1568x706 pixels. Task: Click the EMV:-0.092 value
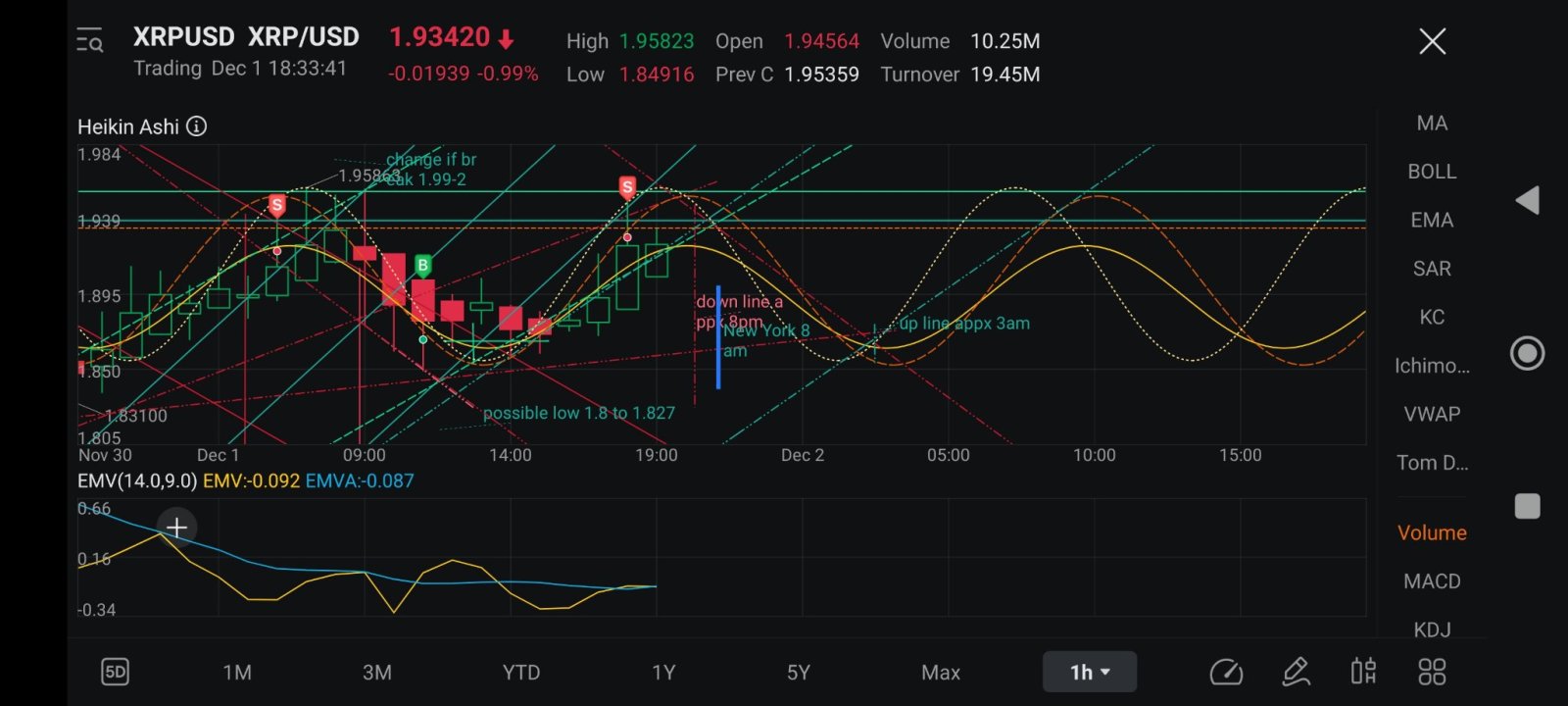coord(251,481)
